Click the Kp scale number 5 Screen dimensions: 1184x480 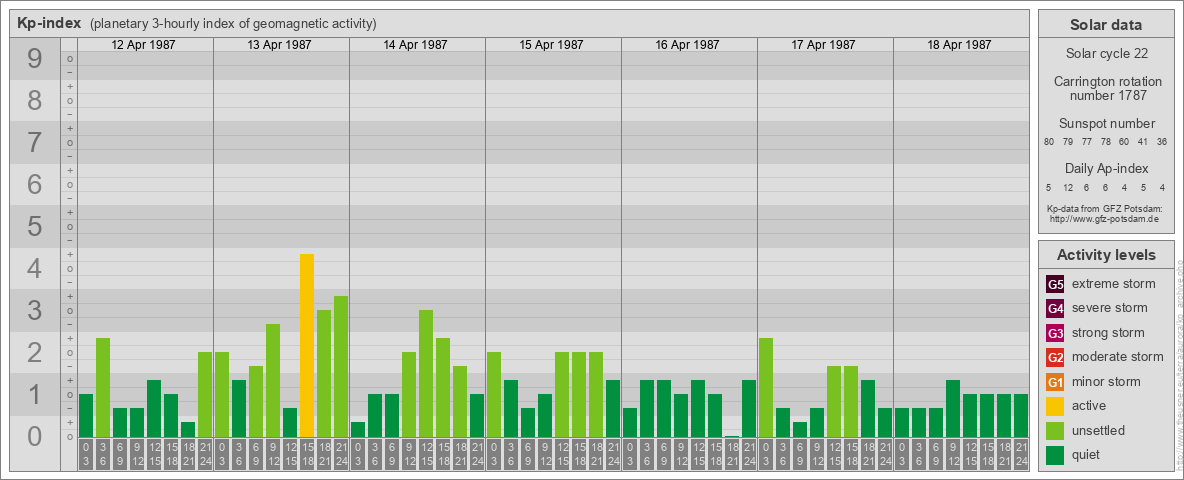pos(35,226)
